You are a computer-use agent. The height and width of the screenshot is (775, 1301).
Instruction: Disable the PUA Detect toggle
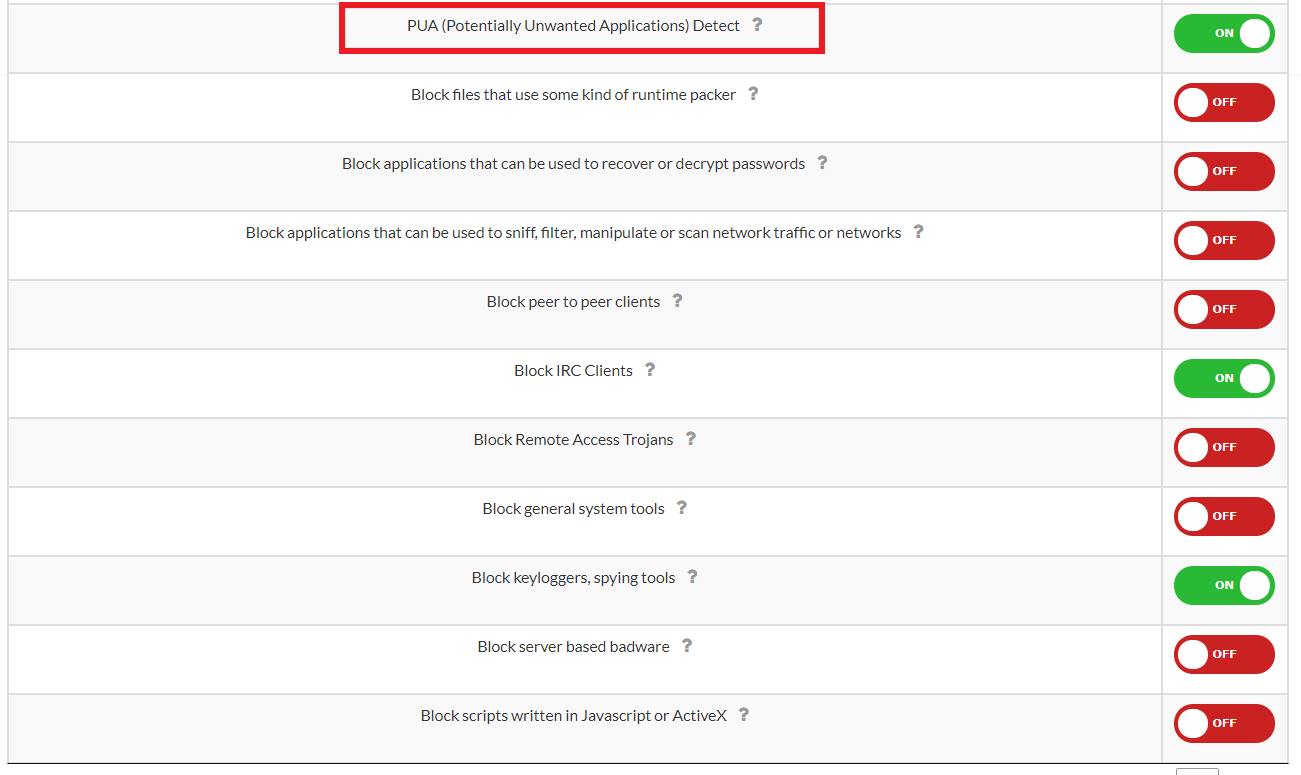[1224, 33]
